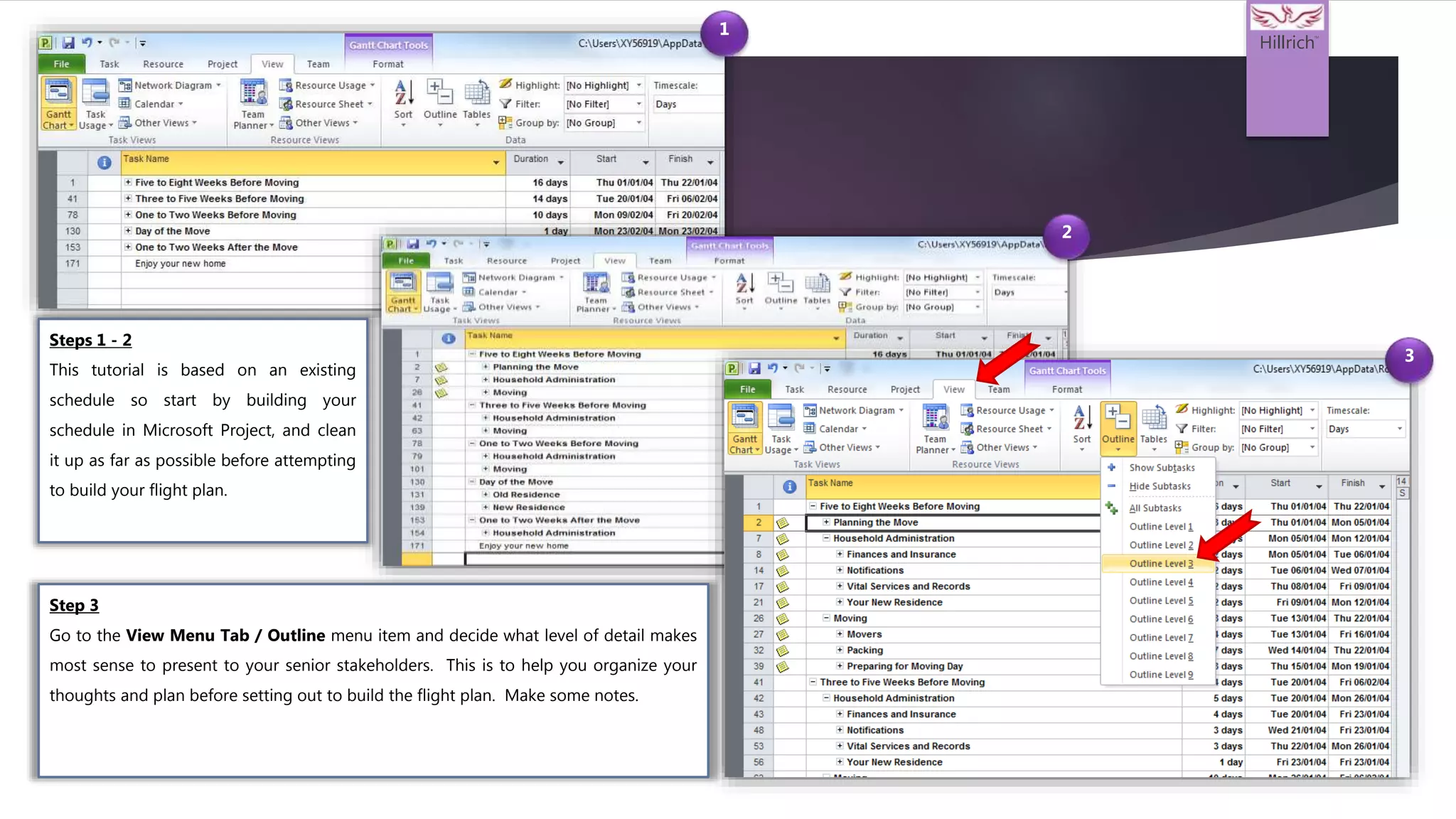Select Outline Level 3 menu entry

coord(1157,564)
